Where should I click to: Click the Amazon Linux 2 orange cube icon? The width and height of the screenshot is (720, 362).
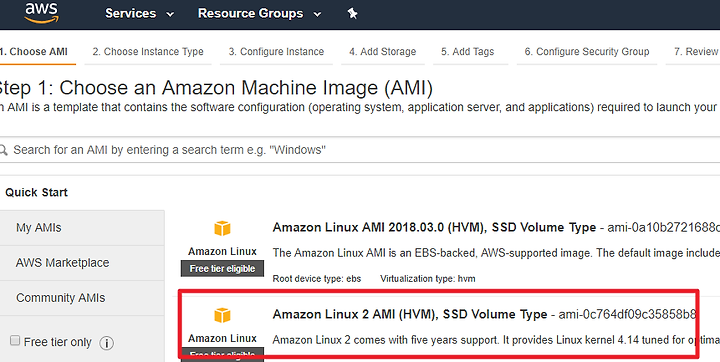(x=222, y=315)
